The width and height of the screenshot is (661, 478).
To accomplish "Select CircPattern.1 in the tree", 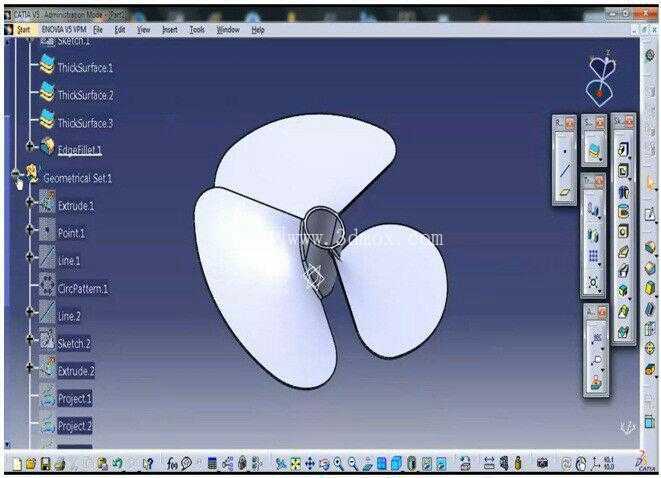I will 83,289.
